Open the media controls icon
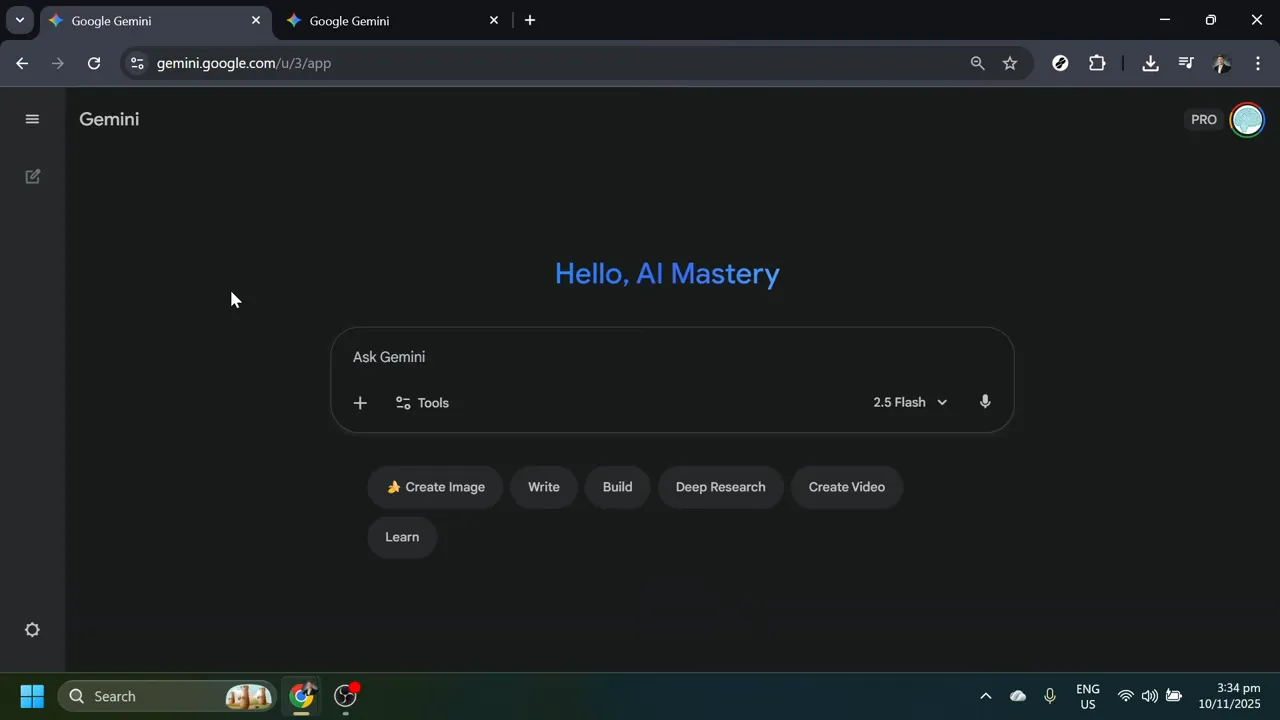 1186,63
